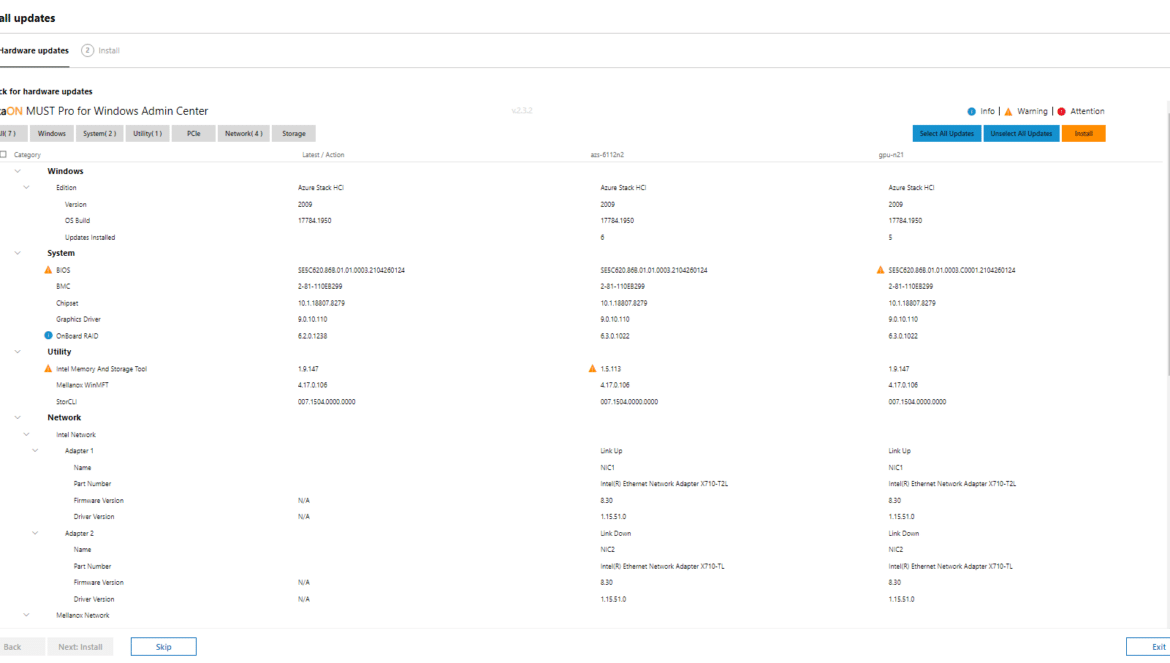Click the BIOS version containing C0001

[x=951, y=270]
